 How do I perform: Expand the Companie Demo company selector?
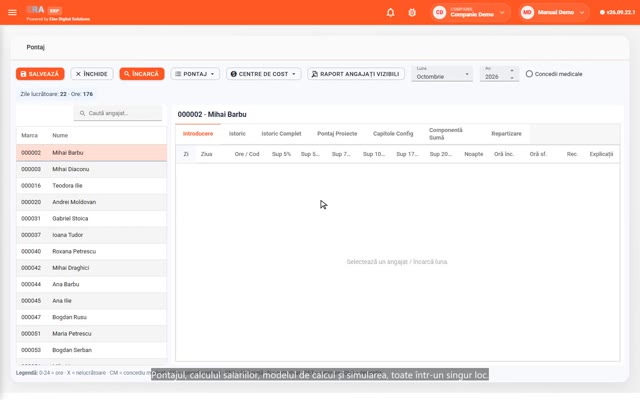click(x=471, y=12)
